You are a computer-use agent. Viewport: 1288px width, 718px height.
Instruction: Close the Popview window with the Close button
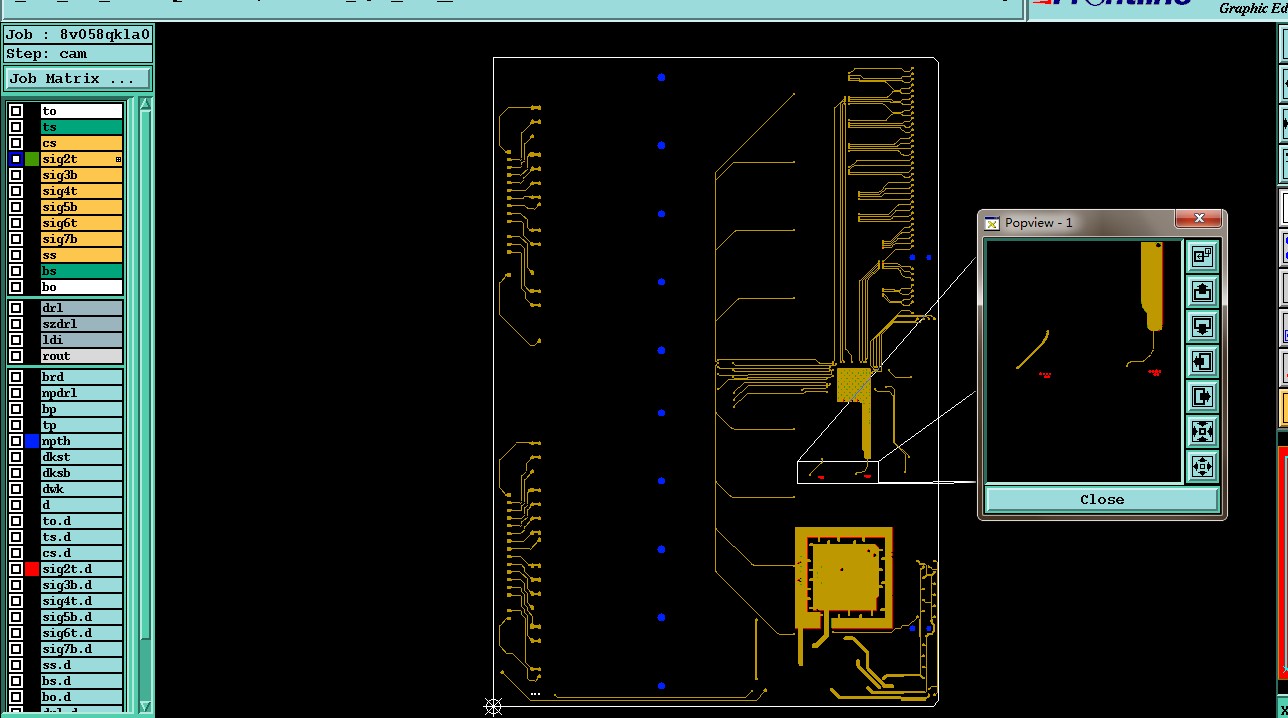click(1102, 499)
